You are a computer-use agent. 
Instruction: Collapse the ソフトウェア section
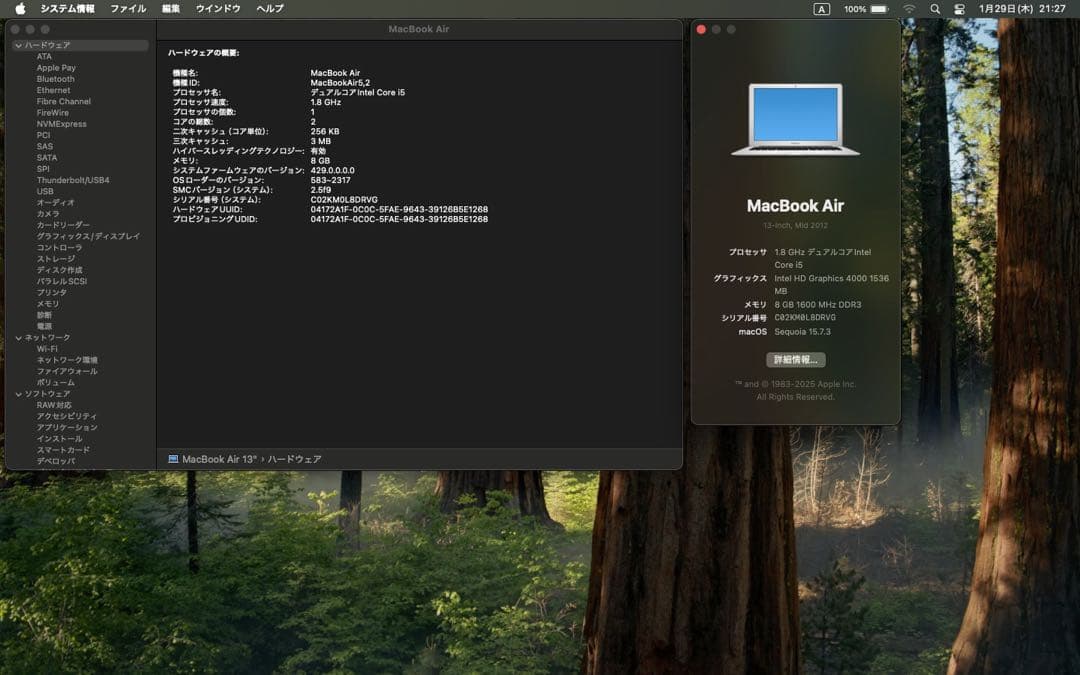17,393
